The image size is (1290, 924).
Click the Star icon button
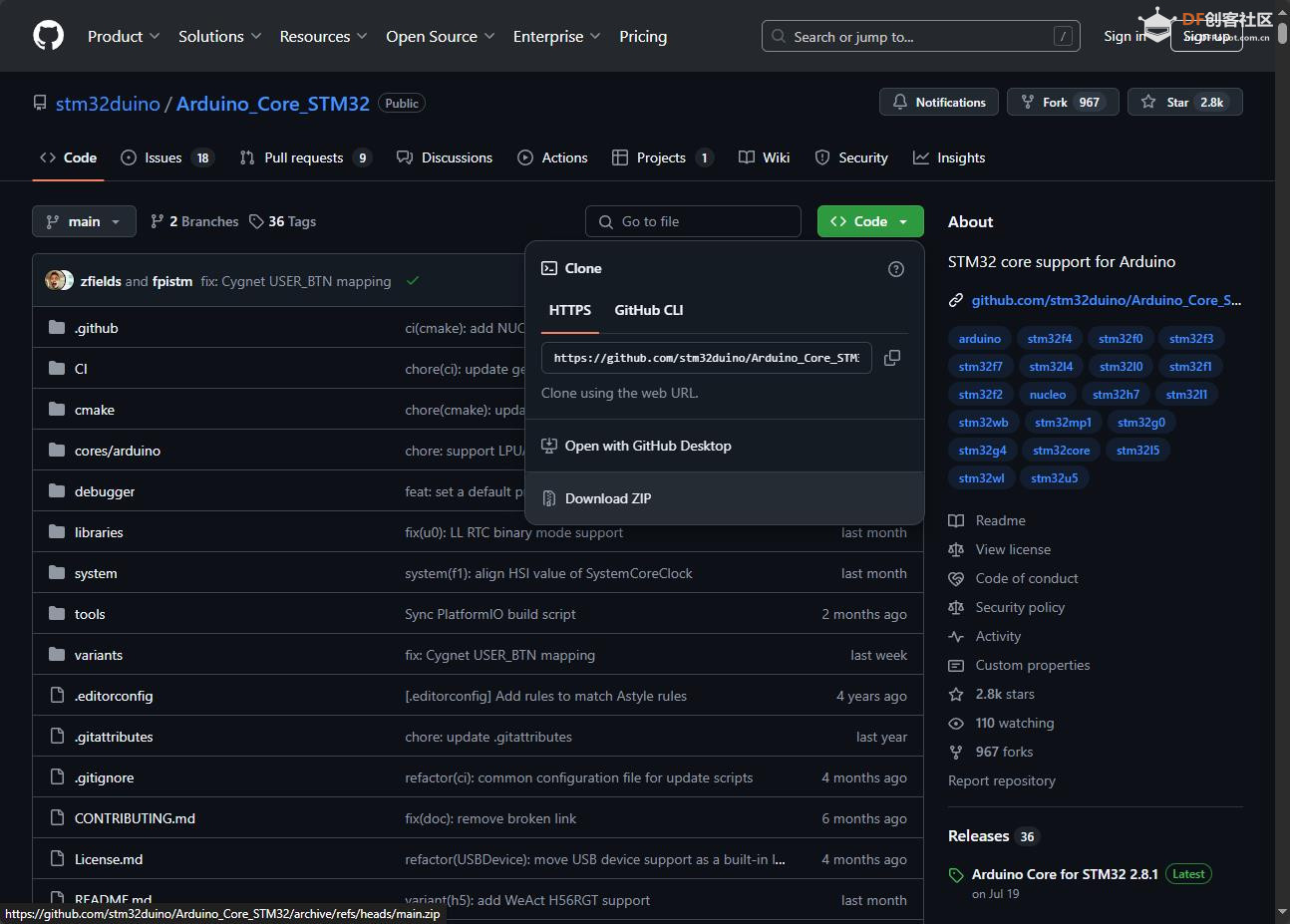[x=1185, y=102]
